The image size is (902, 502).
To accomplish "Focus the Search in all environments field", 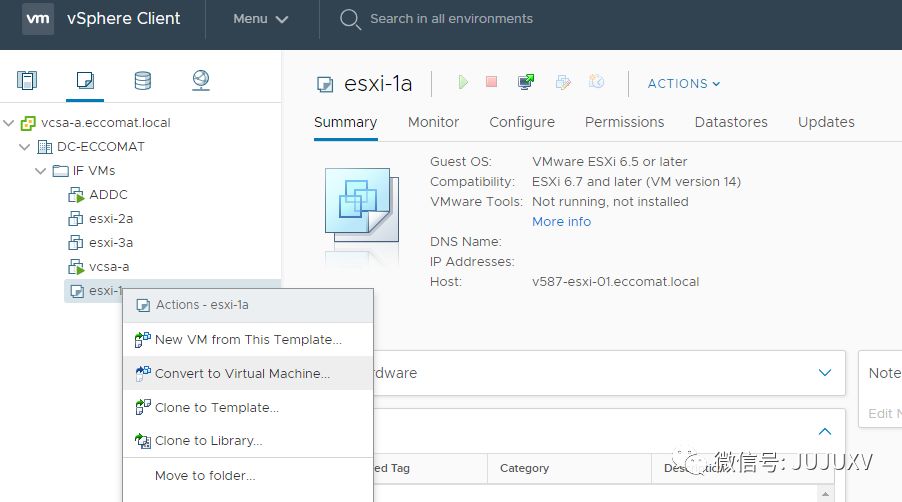I will [x=452, y=19].
